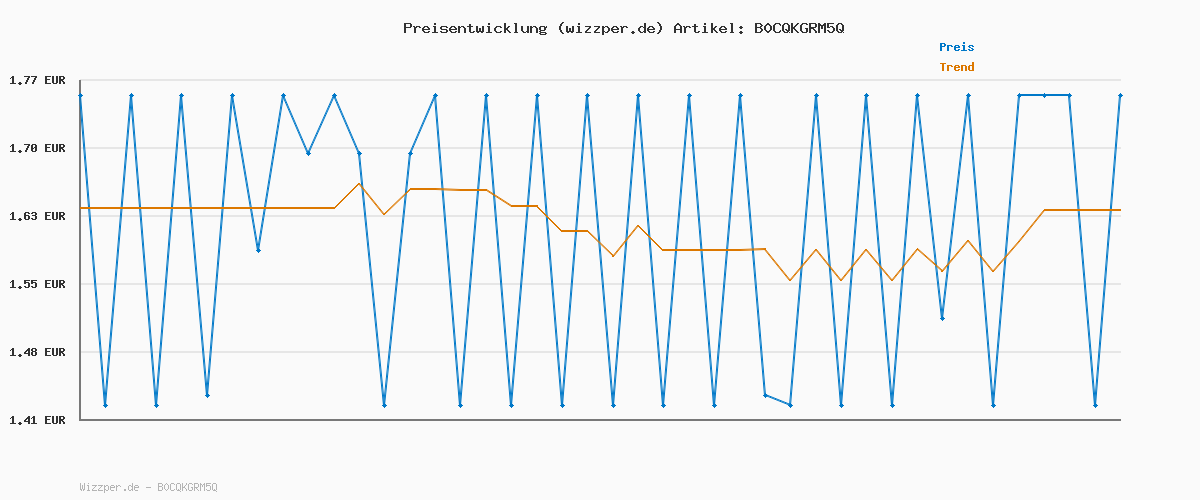Screen dimensions: 1200x500
Task: Click the article code B0CQKGRM5Q in the title
Action: 799,28
